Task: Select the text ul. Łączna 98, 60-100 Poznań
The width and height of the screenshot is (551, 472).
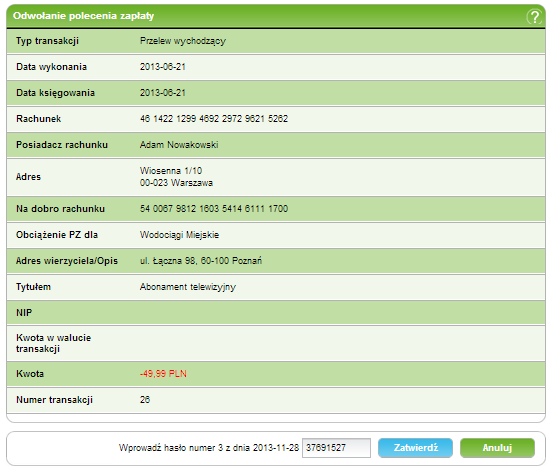Action: pos(201,261)
